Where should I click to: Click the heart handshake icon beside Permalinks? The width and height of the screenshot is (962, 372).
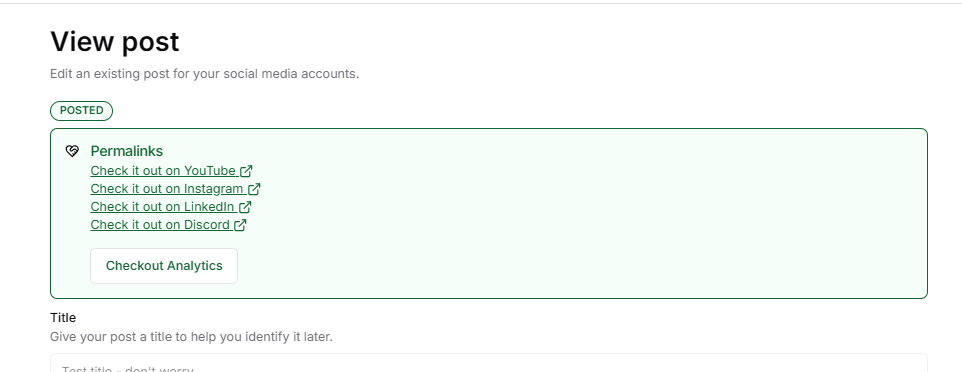(x=72, y=151)
